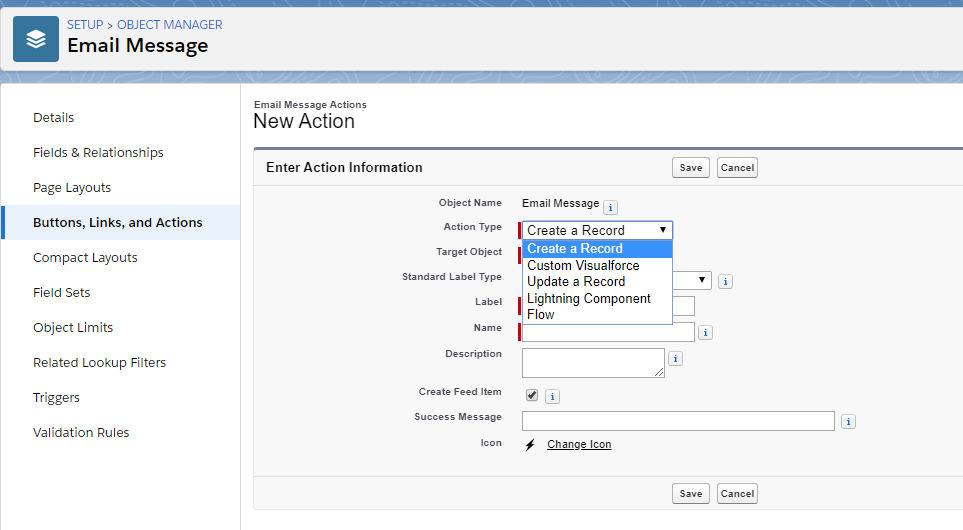Click info icon next to Success Message field
This screenshot has width=963, height=530.
848,422
